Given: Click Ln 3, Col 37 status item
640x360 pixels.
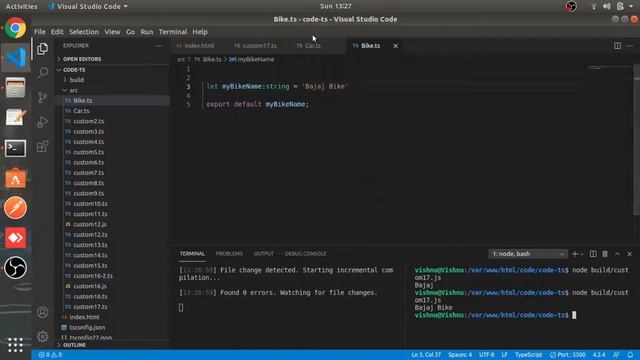Looking at the screenshot, I should point(426,355).
